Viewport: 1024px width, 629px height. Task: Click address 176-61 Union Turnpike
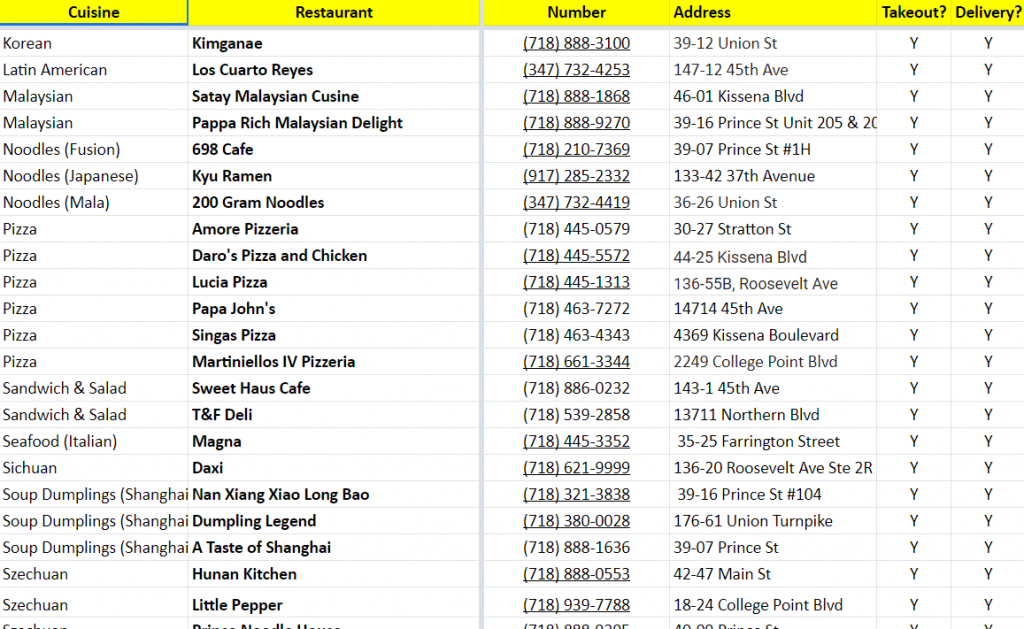tap(753, 521)
